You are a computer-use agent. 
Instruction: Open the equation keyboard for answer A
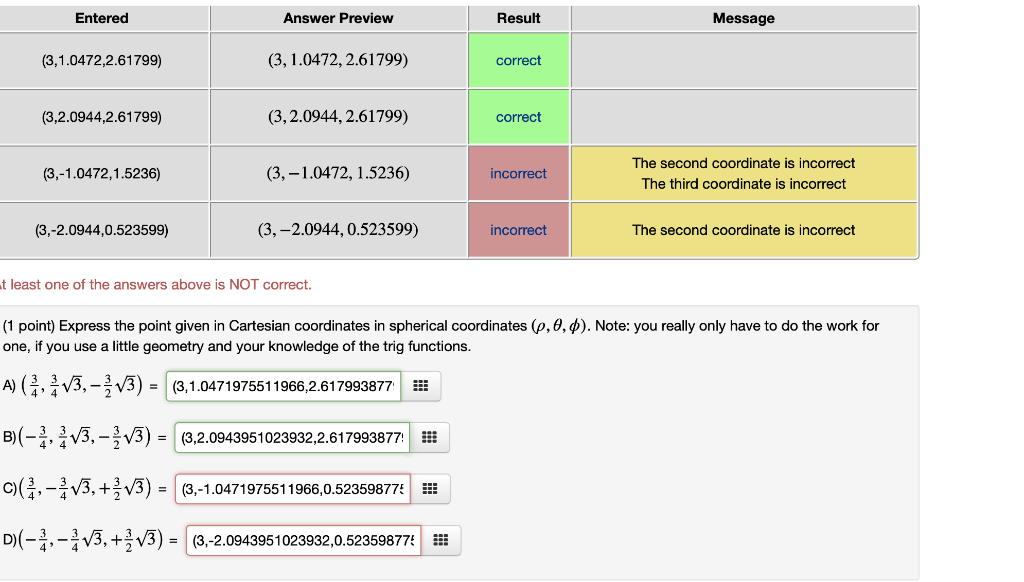421,386
